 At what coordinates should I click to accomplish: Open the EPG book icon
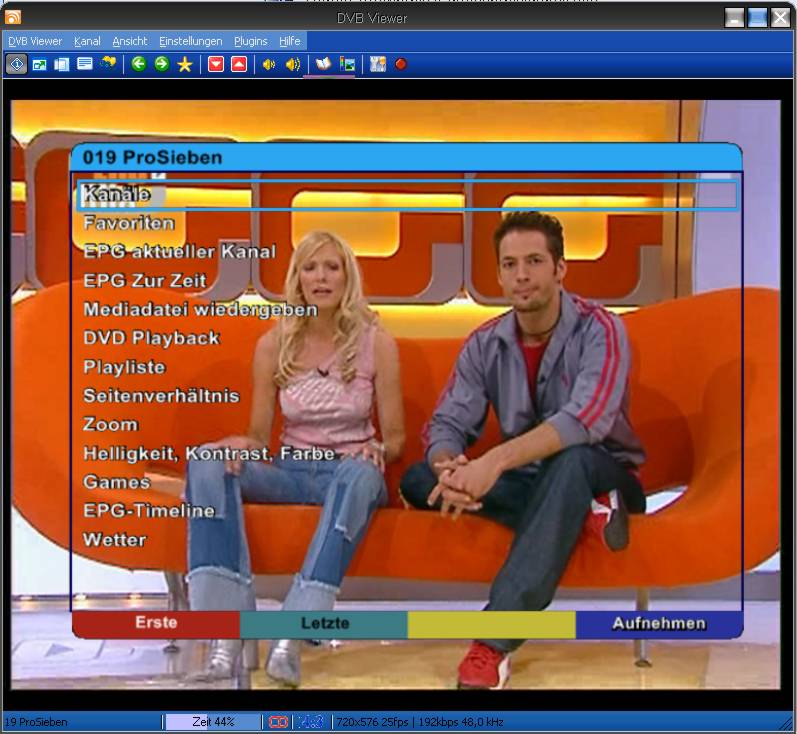point(323,64)
